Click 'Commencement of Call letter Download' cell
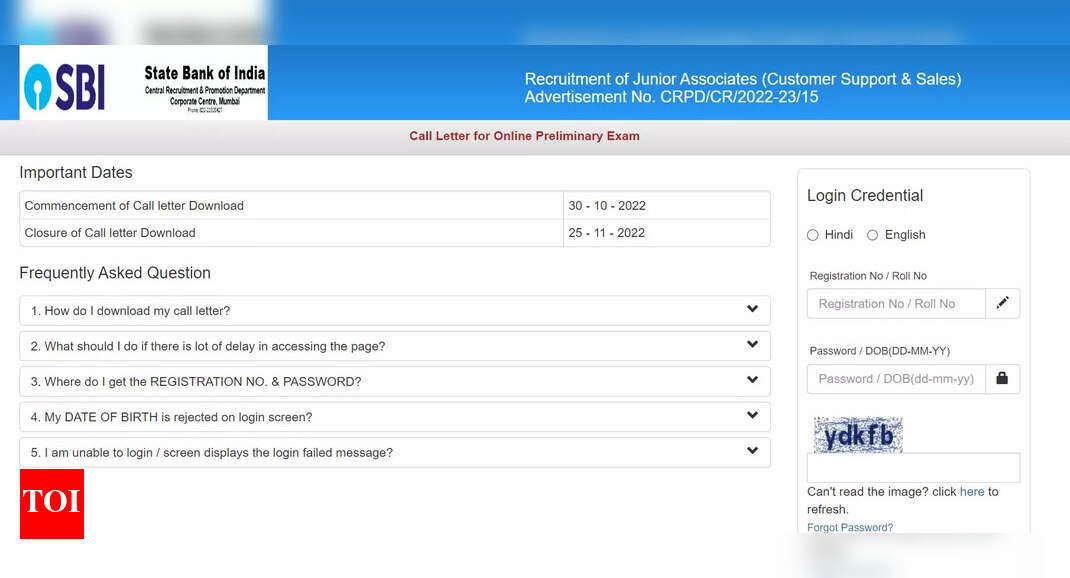Viewport: 1070px width, 578px height. click(291, 205)
